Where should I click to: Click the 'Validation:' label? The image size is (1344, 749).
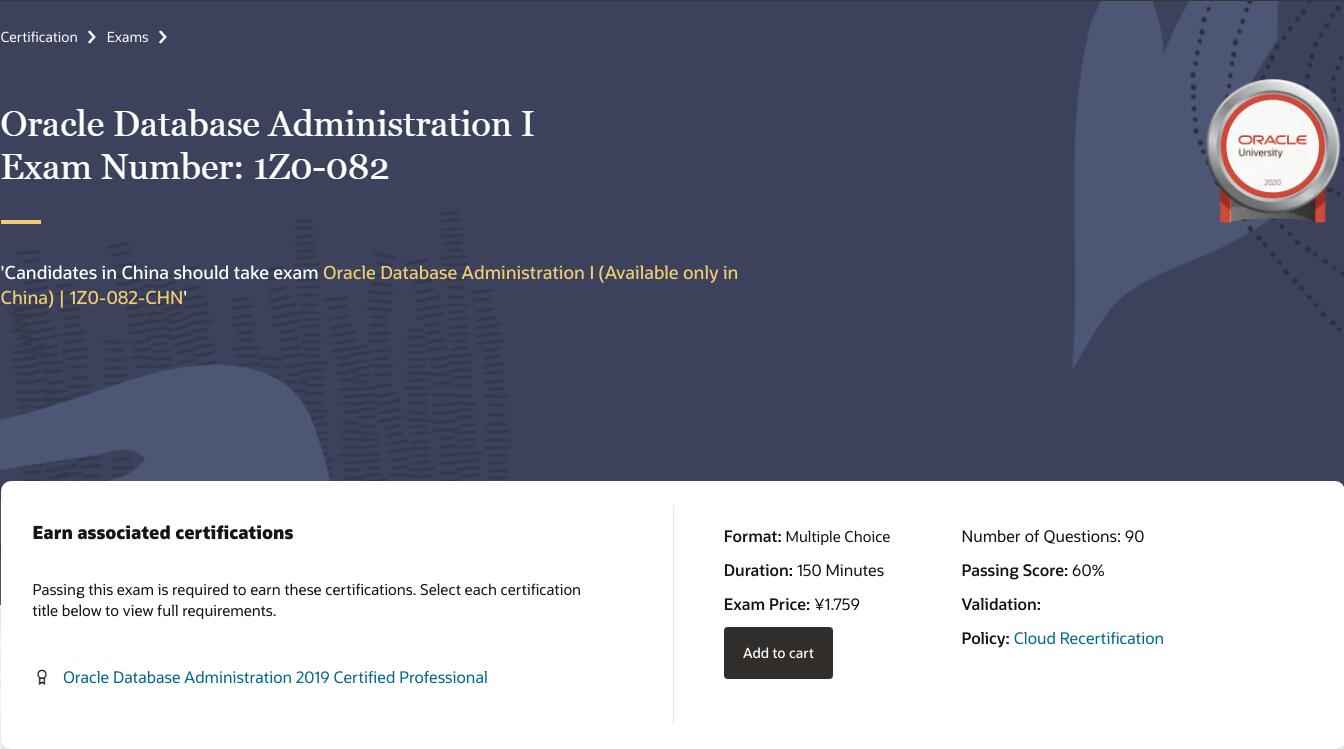1001,605
